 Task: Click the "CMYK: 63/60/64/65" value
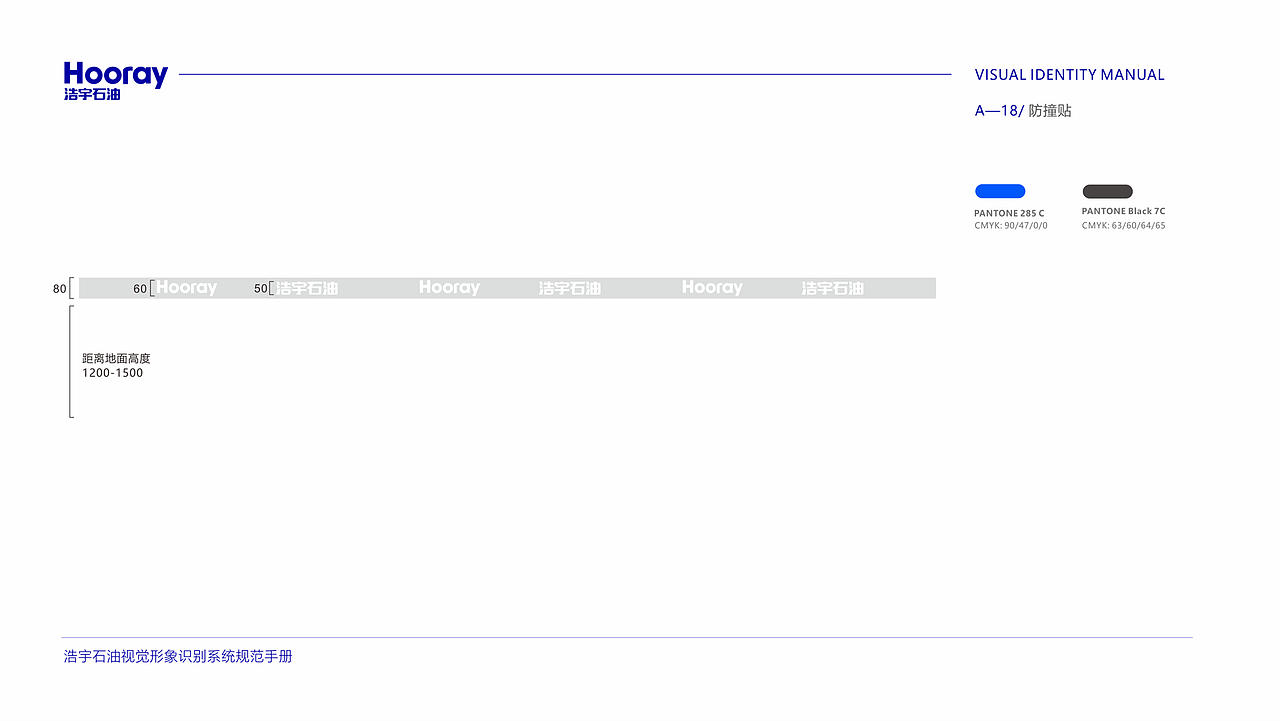point(1123,226)
